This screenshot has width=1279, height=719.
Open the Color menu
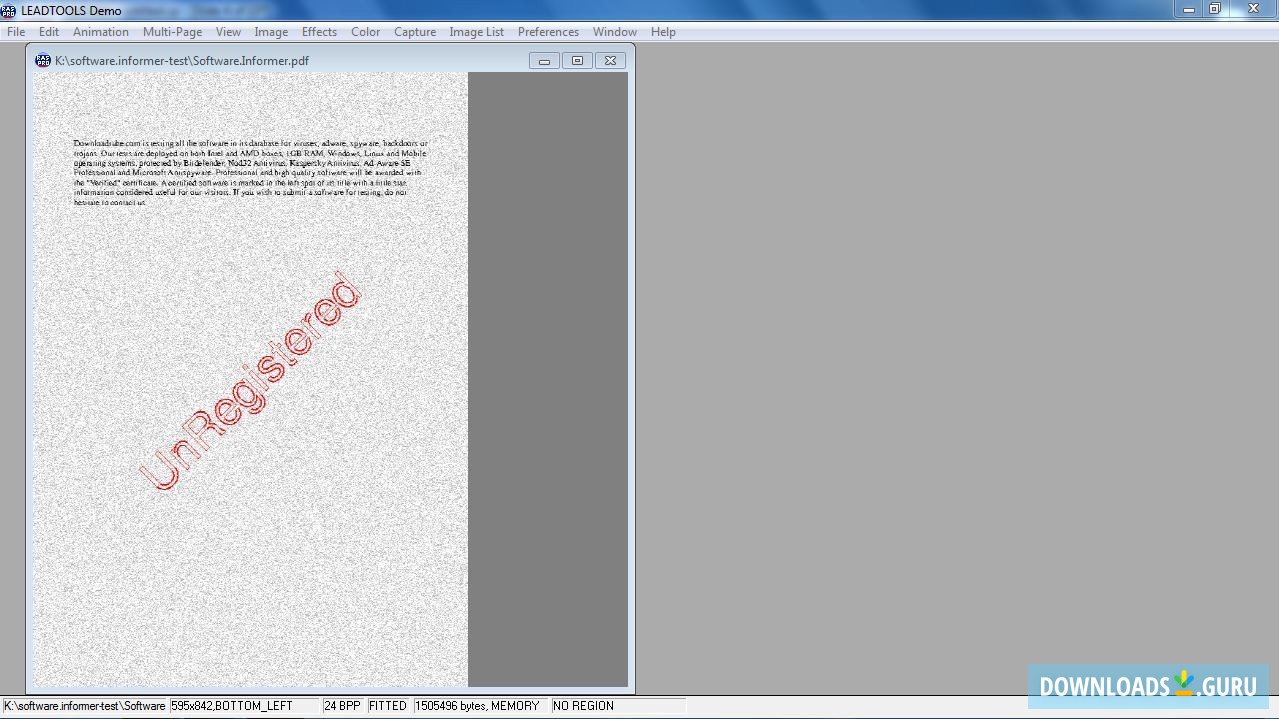pos(365,31)
